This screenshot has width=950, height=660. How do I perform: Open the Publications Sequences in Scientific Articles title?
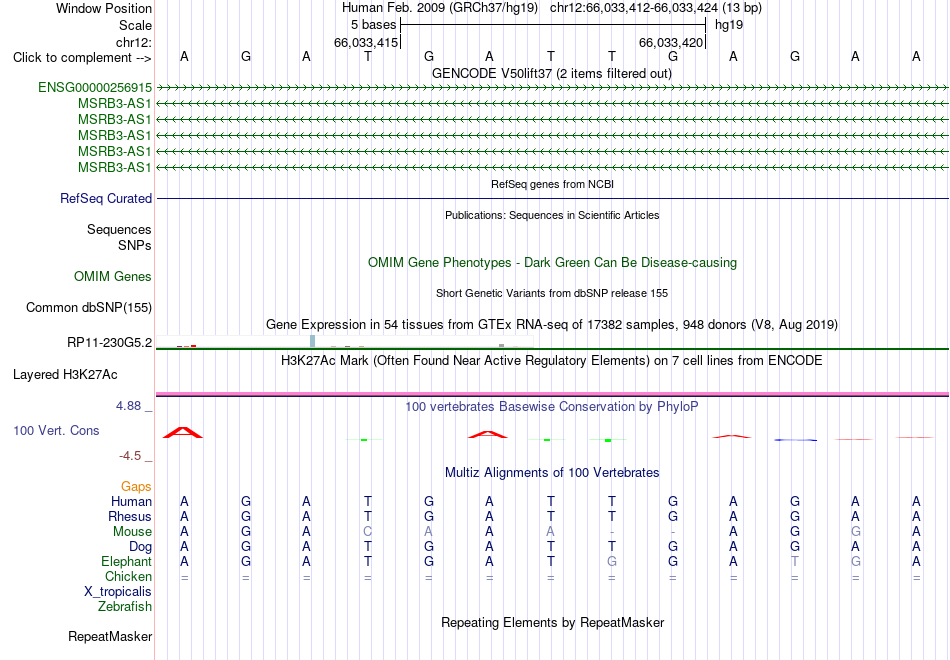552,215
